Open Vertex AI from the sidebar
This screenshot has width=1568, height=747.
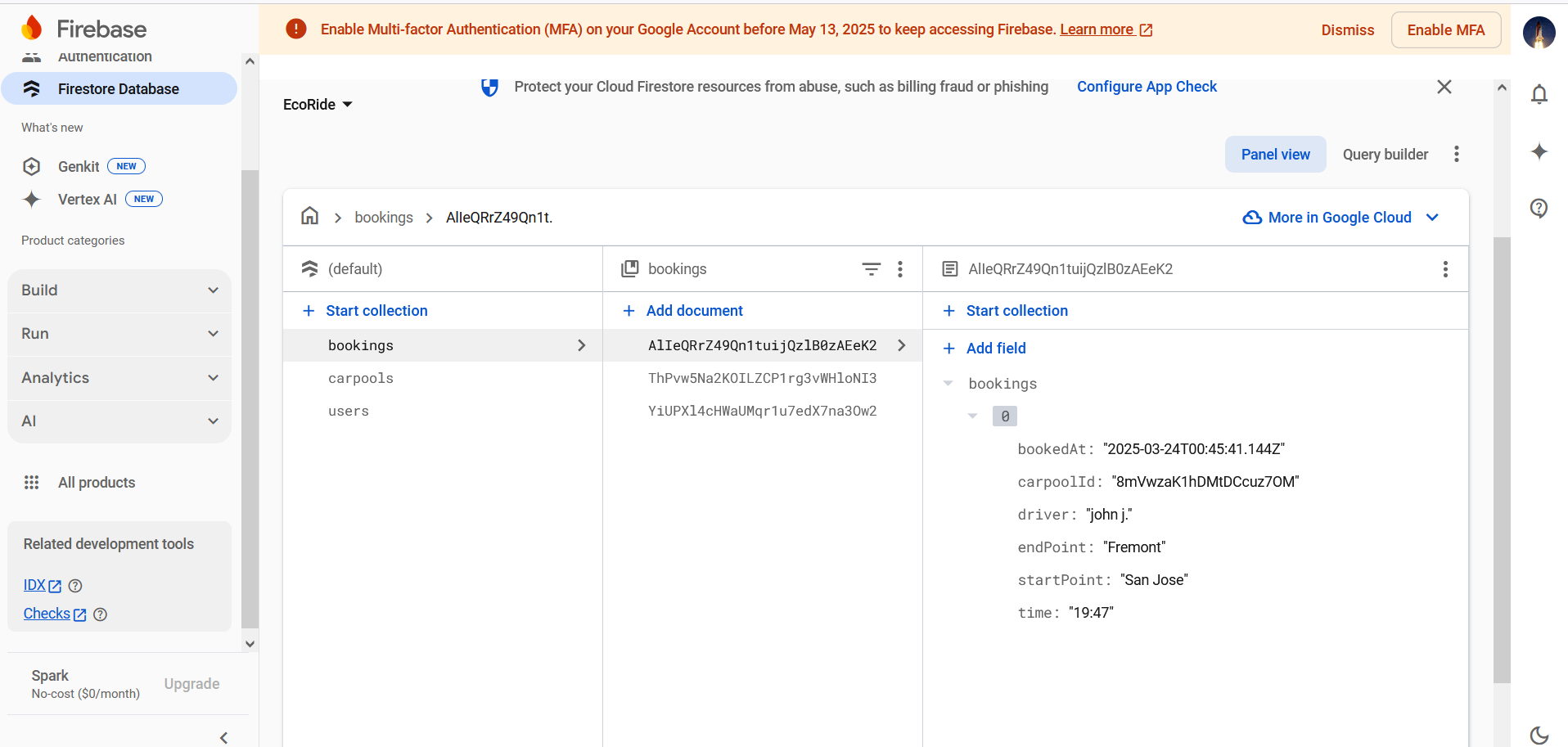(x=88, y=200)
